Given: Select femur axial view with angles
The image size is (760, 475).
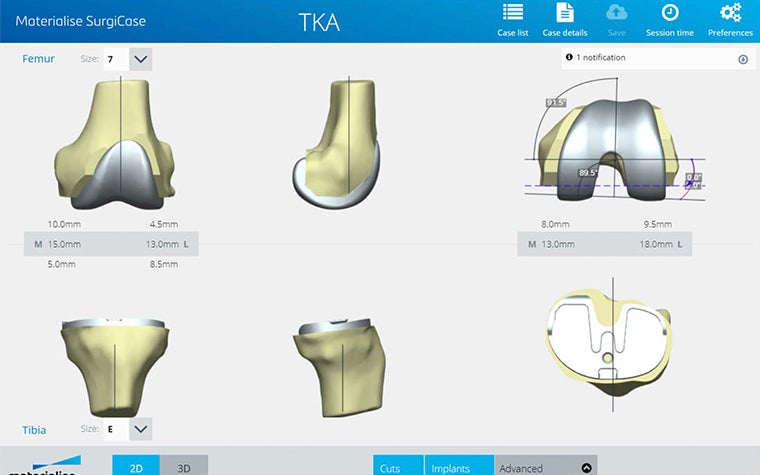Looking at the screenshot, I should (x=615, y=141).
